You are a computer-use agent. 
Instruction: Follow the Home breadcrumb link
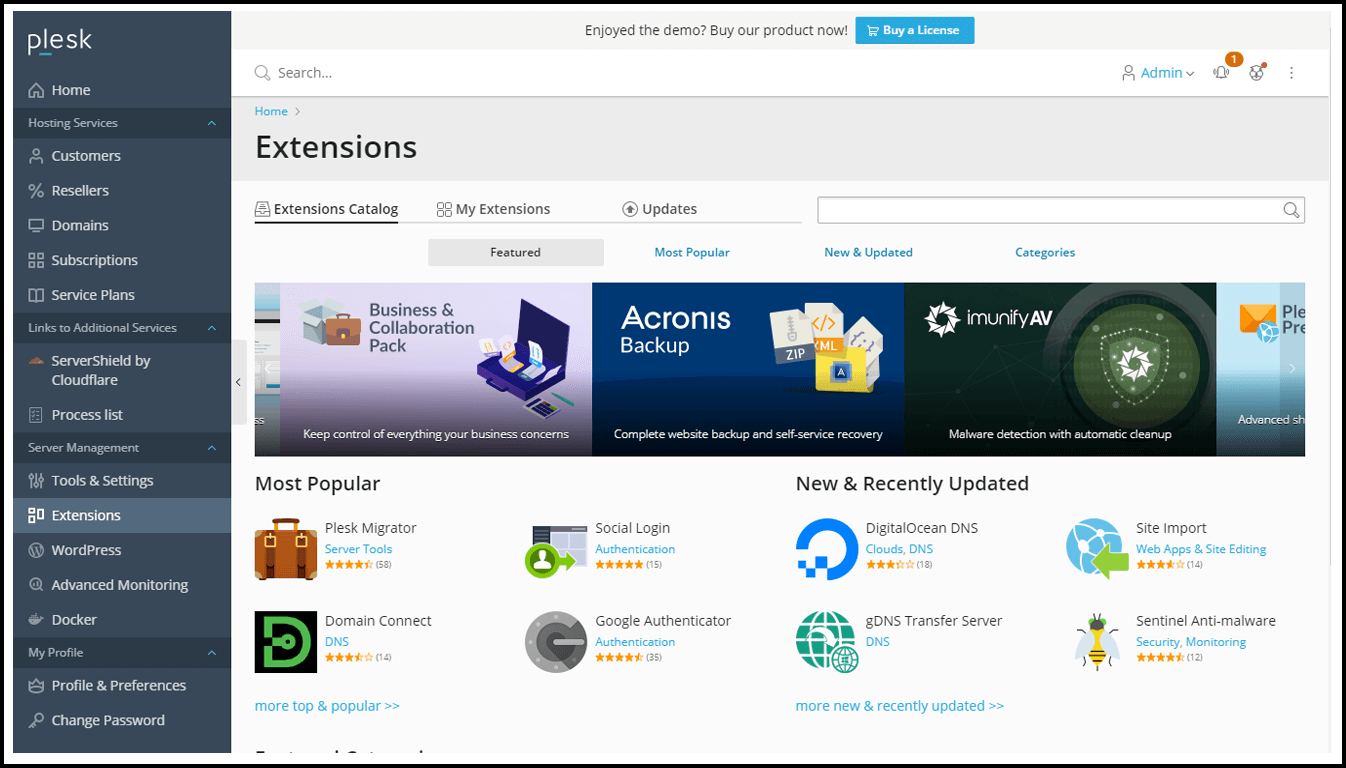click(271, 111)
